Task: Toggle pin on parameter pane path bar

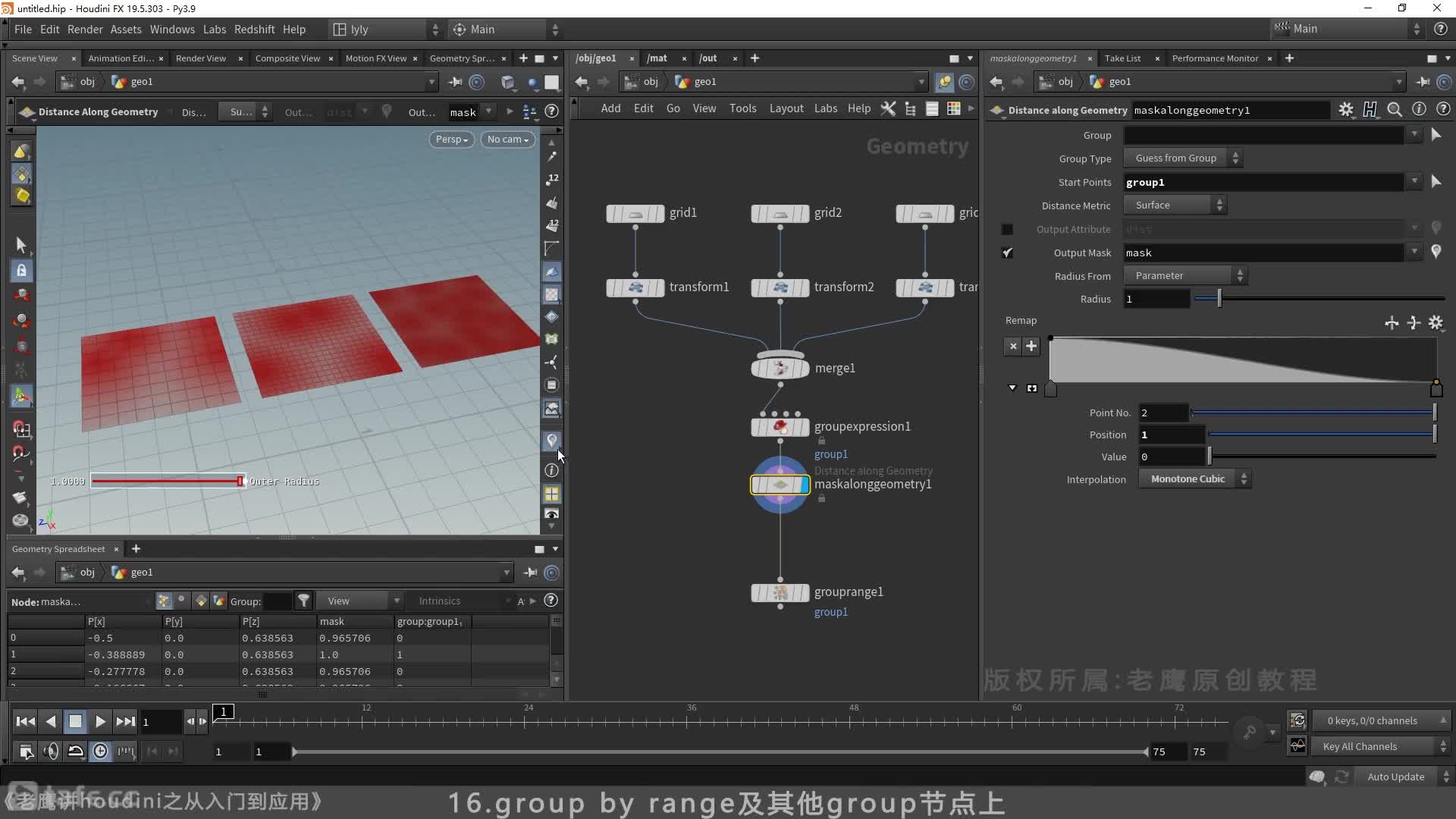Action: tap(1423, 82)
